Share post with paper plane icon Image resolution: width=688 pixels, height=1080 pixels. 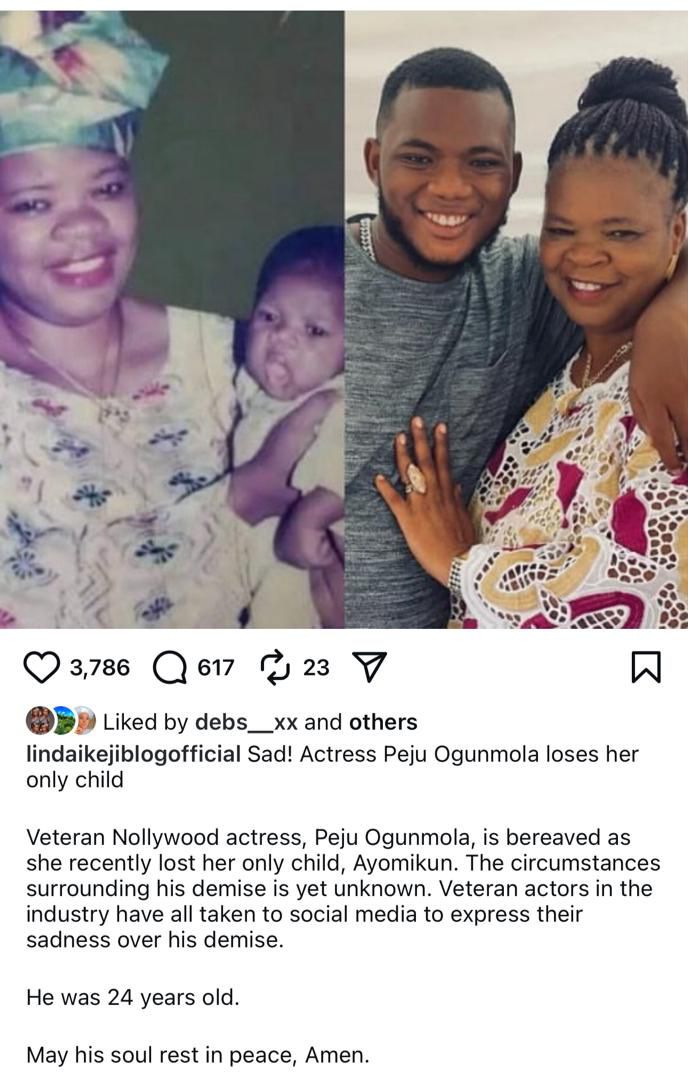click(369, 667)
